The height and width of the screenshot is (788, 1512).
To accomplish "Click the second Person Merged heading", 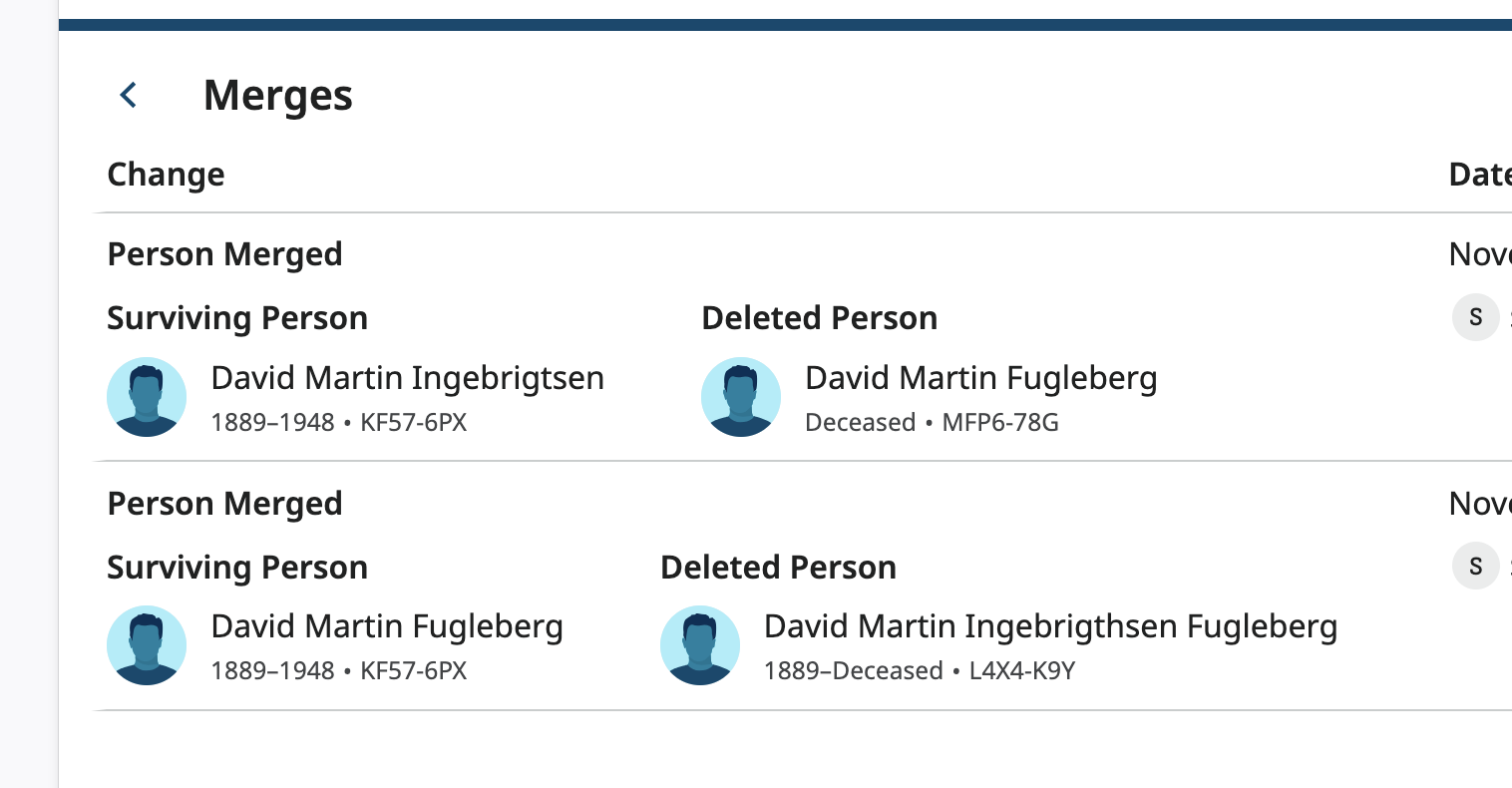I will pyautogui.click(x=224, y=504).
